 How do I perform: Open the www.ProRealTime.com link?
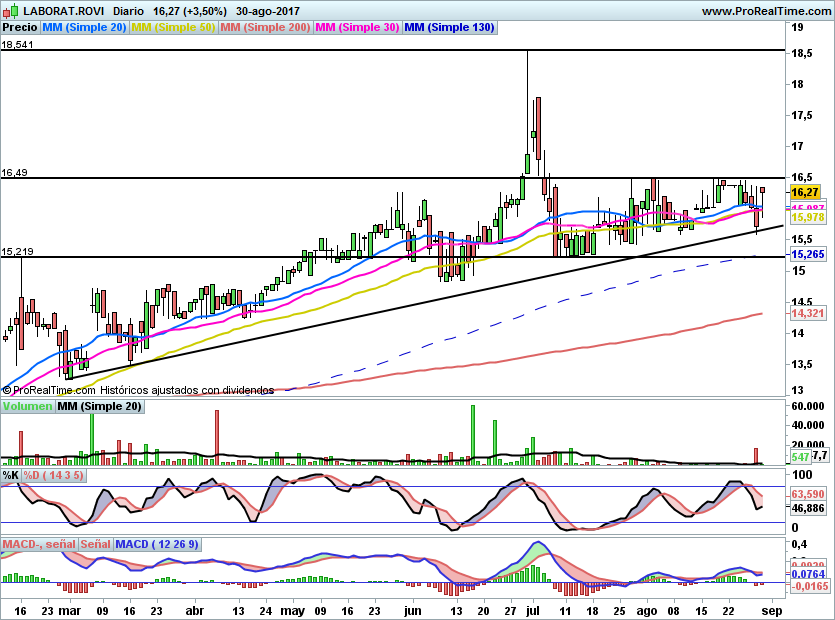coord(766,11)
